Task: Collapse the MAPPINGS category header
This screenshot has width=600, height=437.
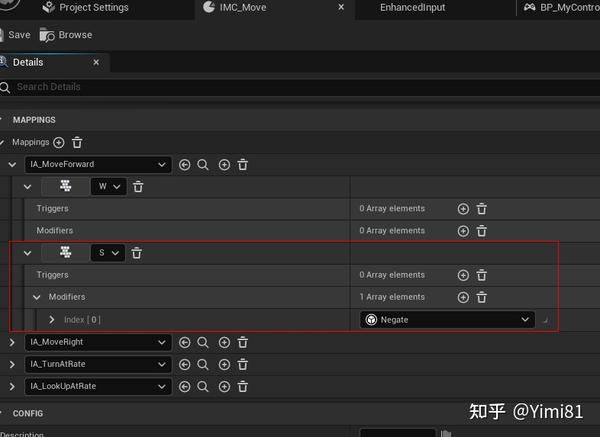Action: [2, 120]
